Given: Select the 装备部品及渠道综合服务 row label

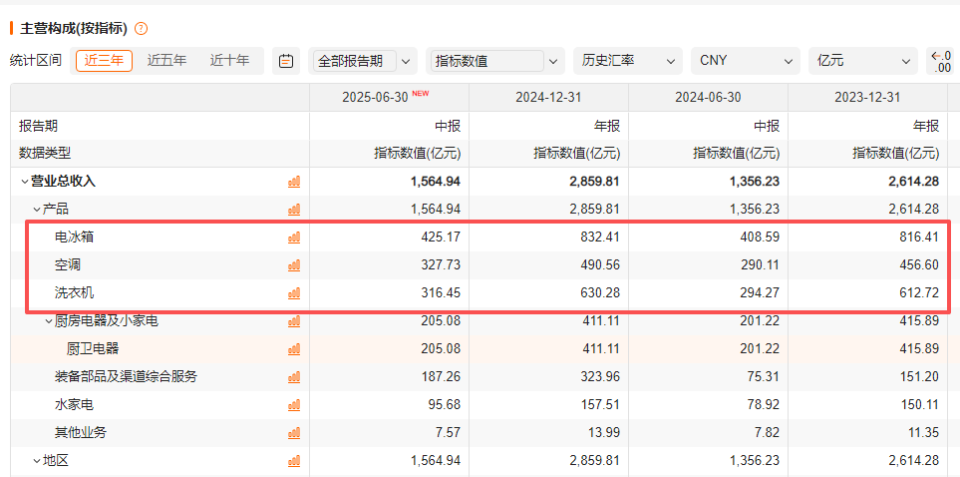Looking at the screenshot, I should [x=126, y=377].
